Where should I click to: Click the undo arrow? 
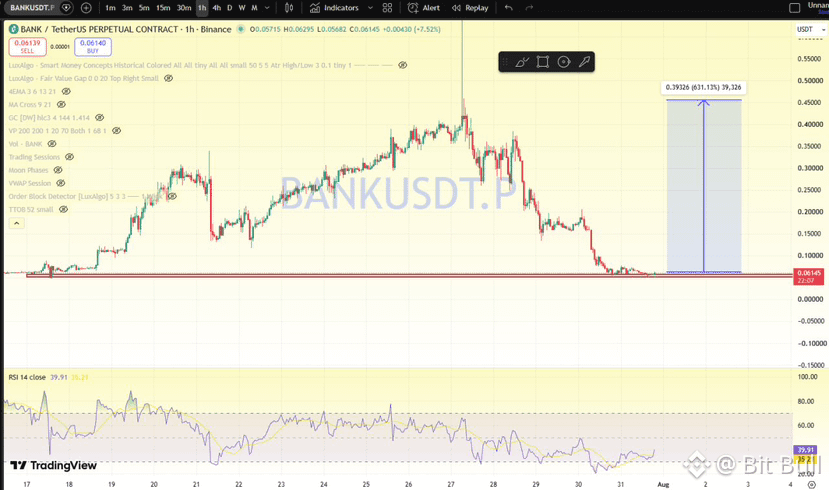[x=509, y=8]
